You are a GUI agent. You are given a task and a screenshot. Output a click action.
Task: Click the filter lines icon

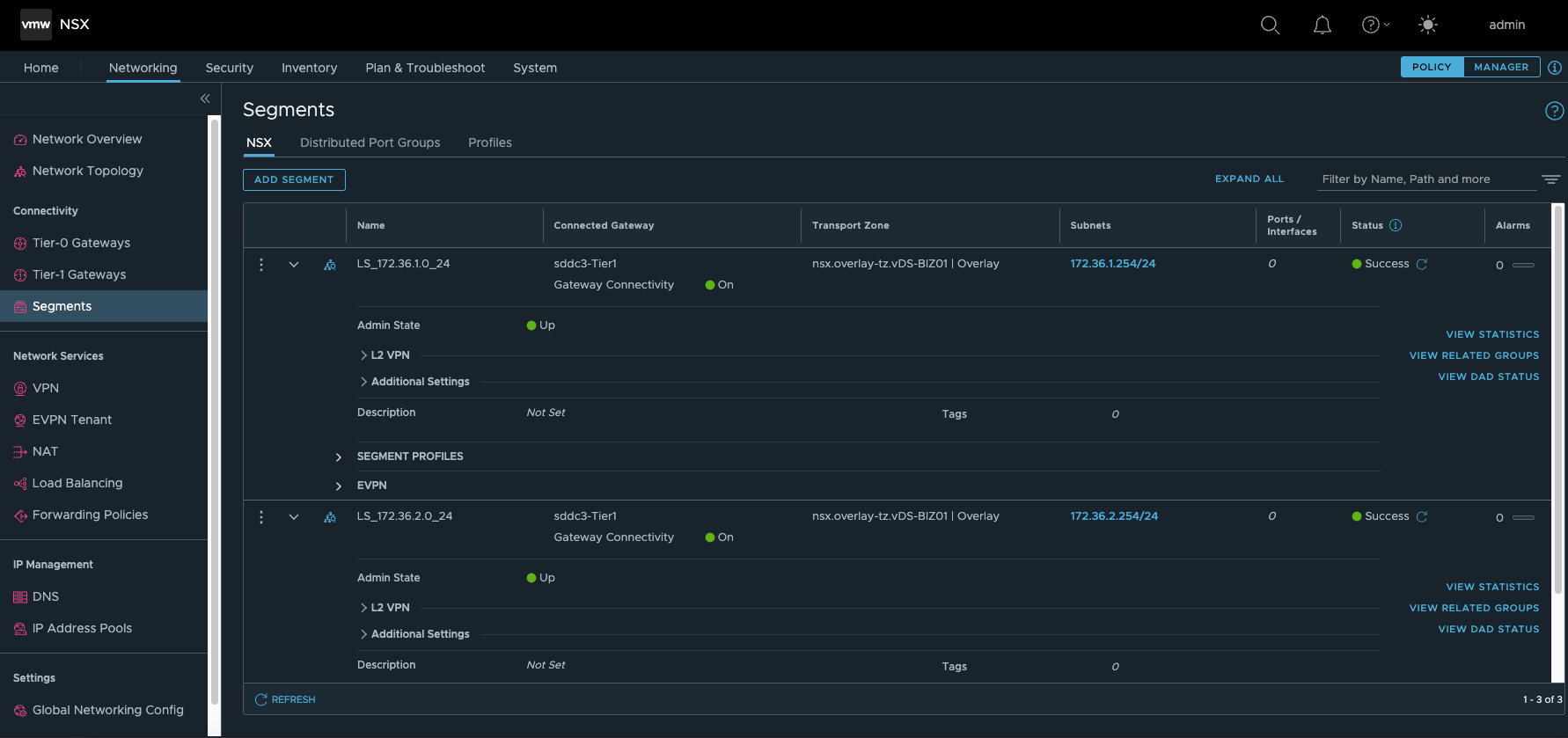point(1550,179)
